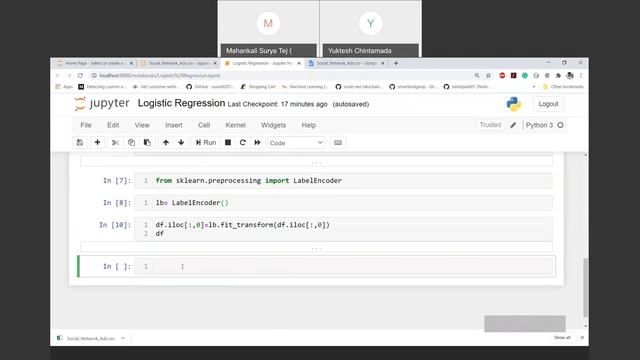Image resolution: width=640 pixels, height=360 pixels.
Task: Reload the page with browser refresh icon
Action: coord(80,76)
